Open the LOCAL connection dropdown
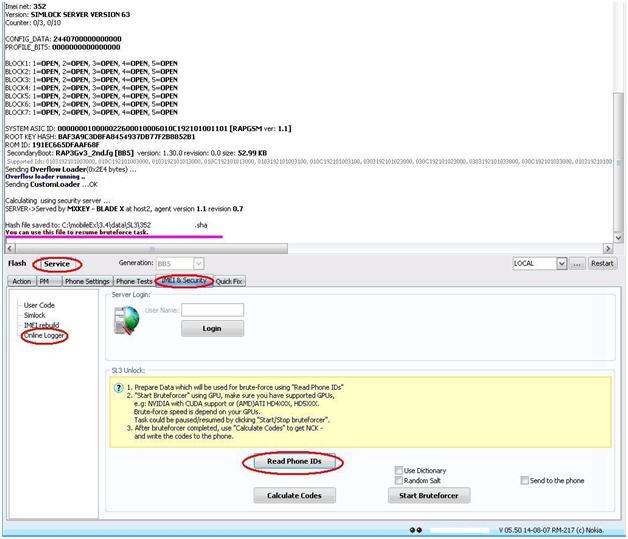The width and height of the screenshot is (628, 539). [562, 263]
